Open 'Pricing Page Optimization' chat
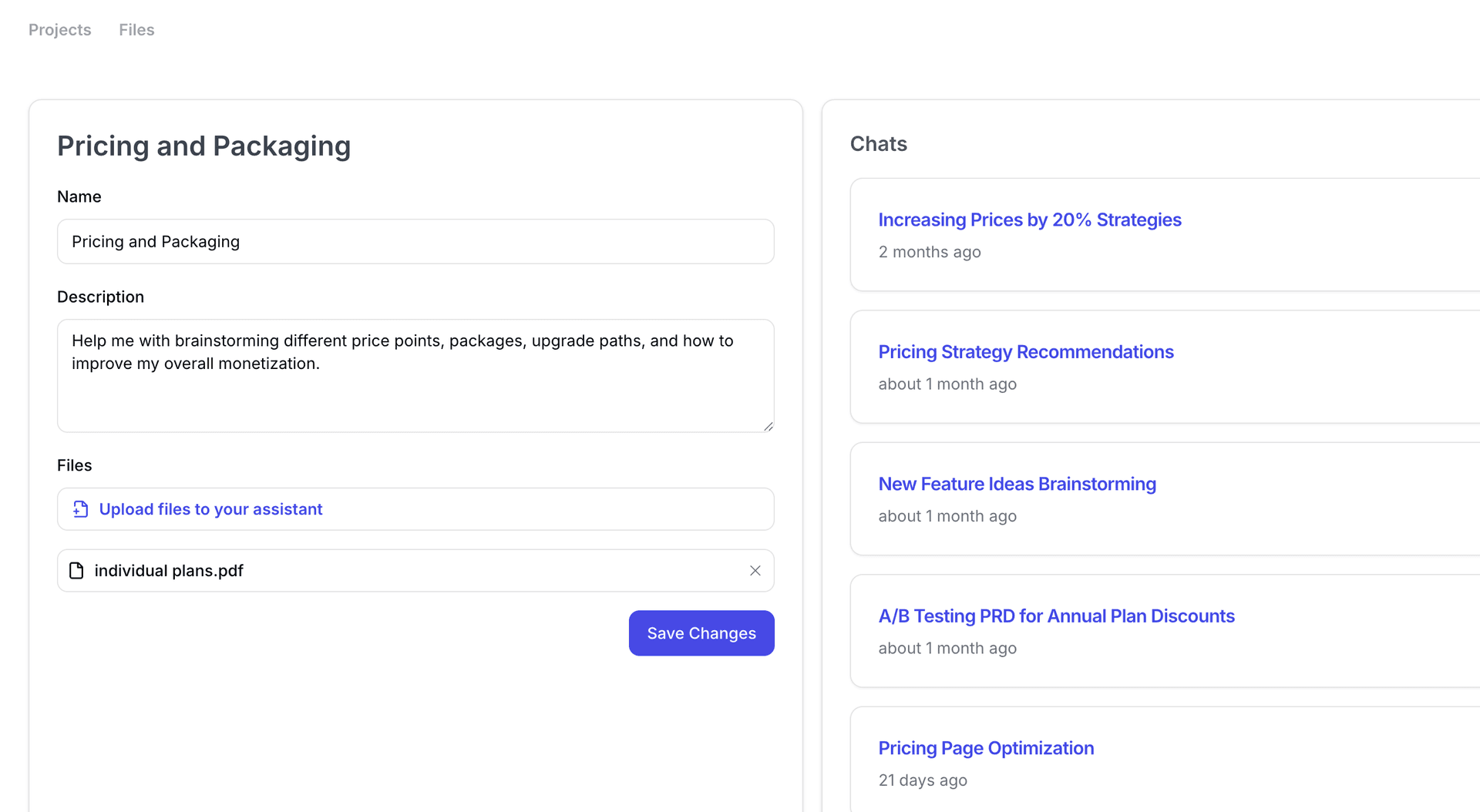The height and width of the screenshot is (812, 1480). point(986,749)
